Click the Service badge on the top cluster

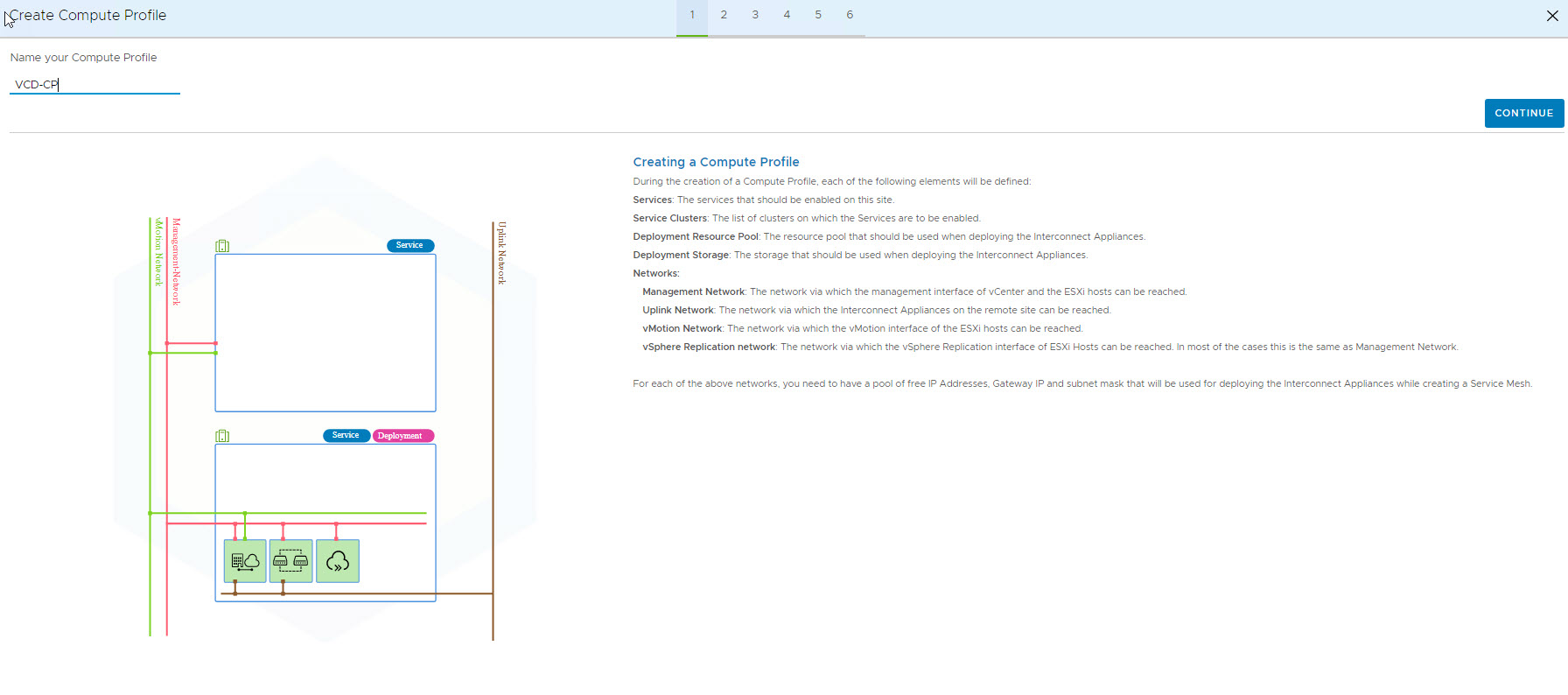tap(409, 246)
